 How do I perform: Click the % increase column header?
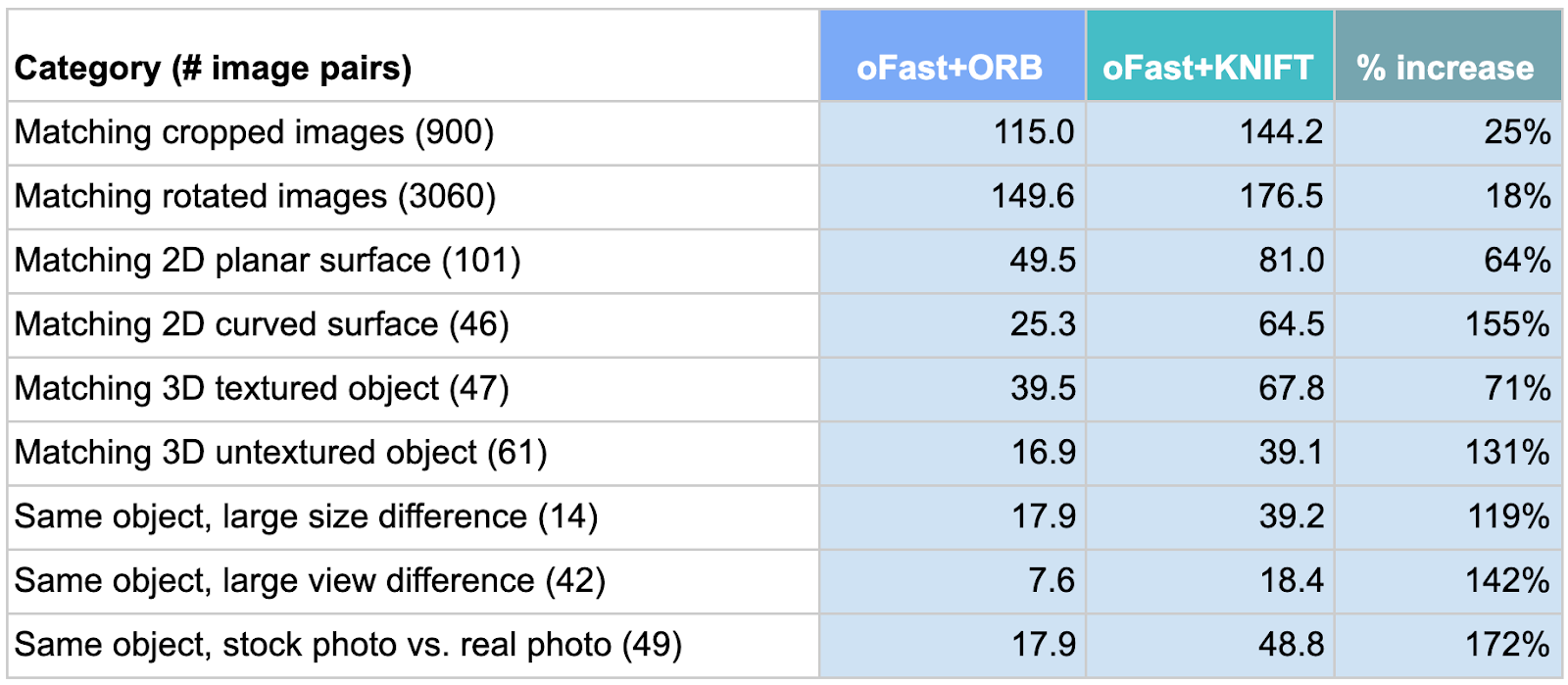(1445, 67)
